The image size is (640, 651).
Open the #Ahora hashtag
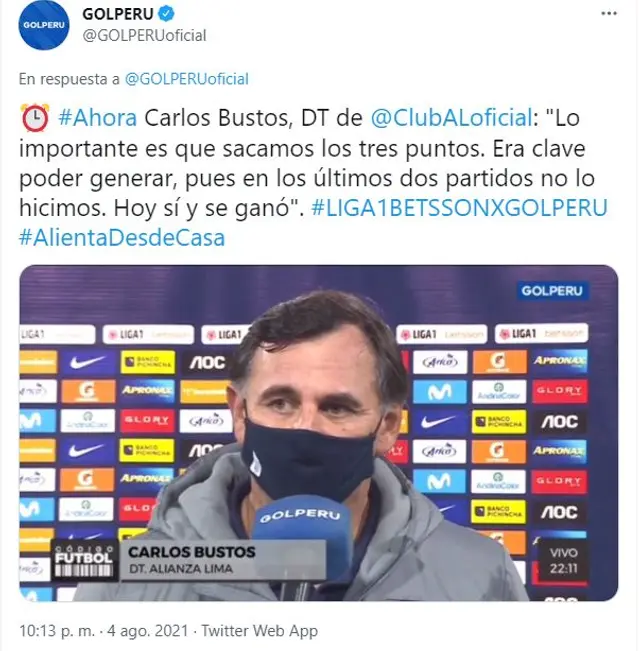coord(98,118)
